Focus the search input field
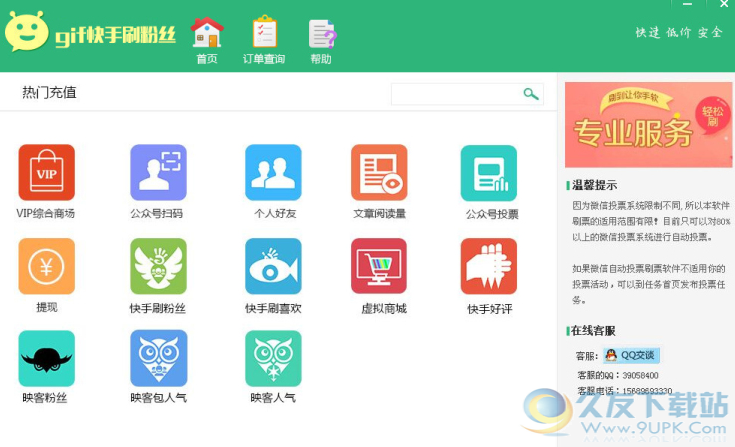The width and height of the screenshot is (735, 447). pos(467,94)
